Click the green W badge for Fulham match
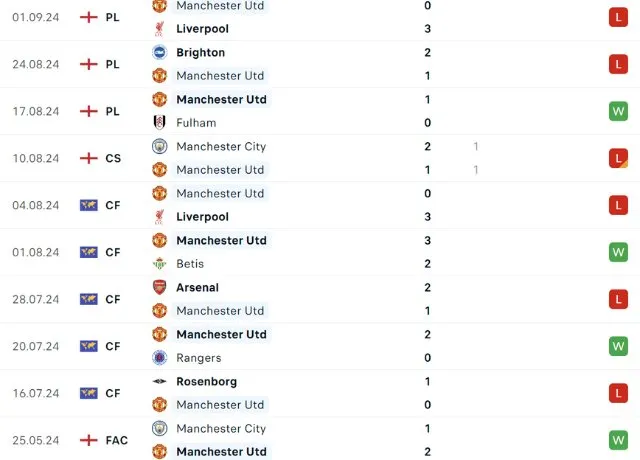 [619, 111]
